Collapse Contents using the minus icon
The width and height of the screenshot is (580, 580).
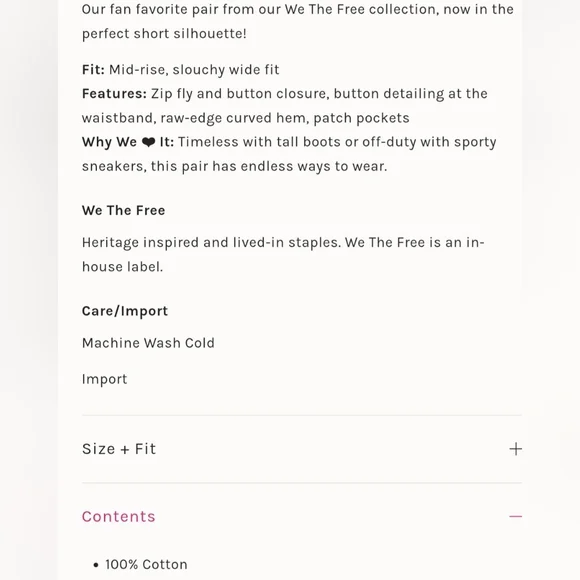515,516
